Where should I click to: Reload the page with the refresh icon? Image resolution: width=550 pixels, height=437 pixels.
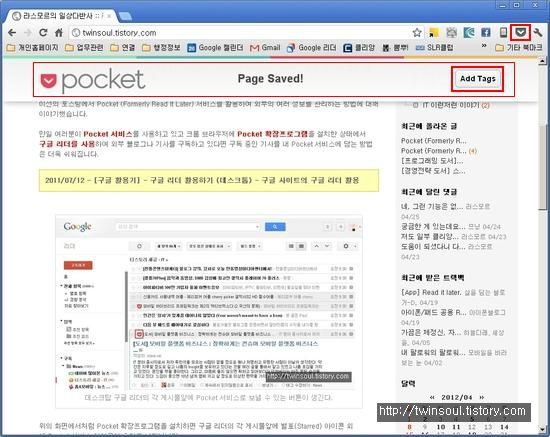point(43,33)
